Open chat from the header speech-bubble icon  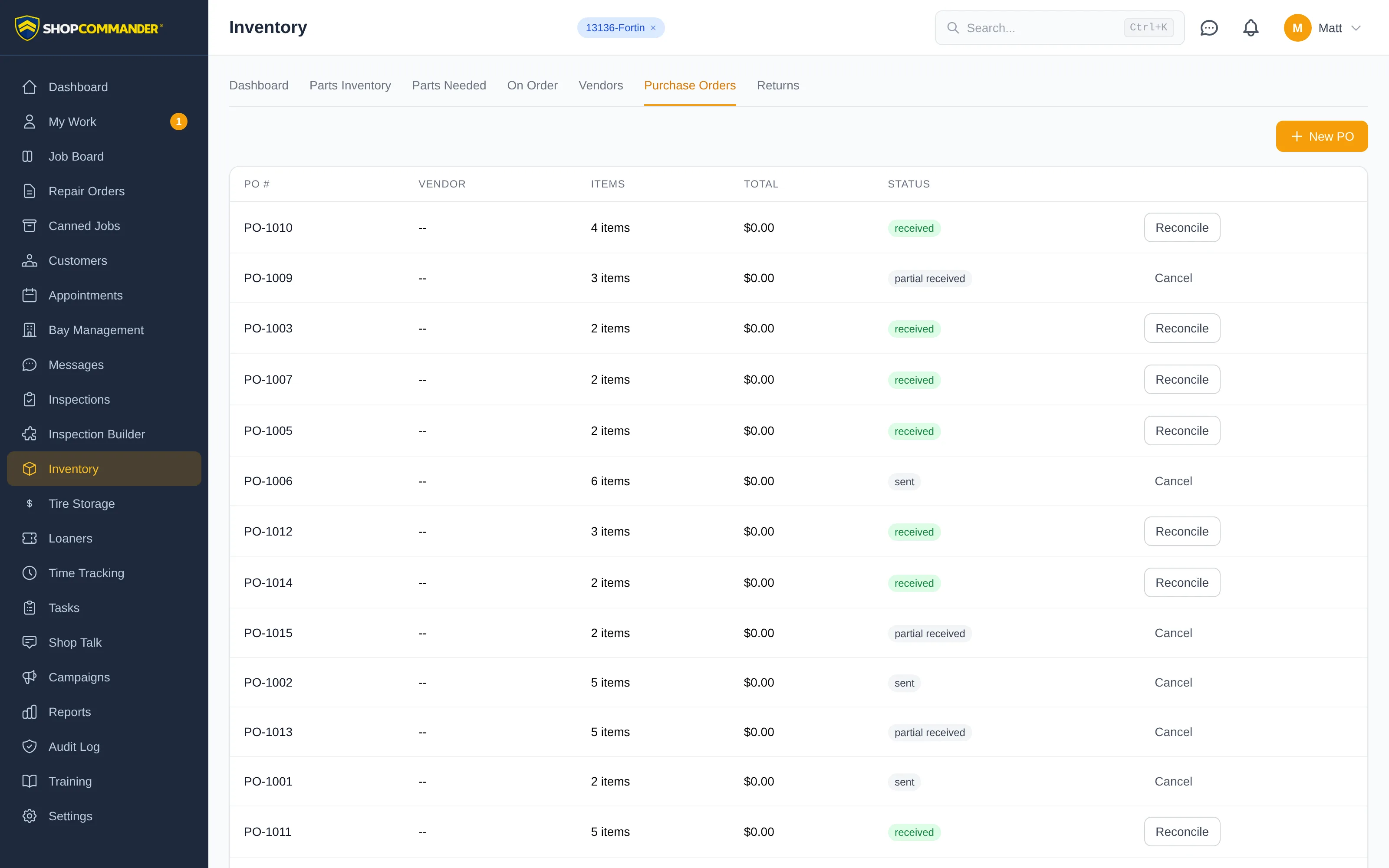point(1209,27)
